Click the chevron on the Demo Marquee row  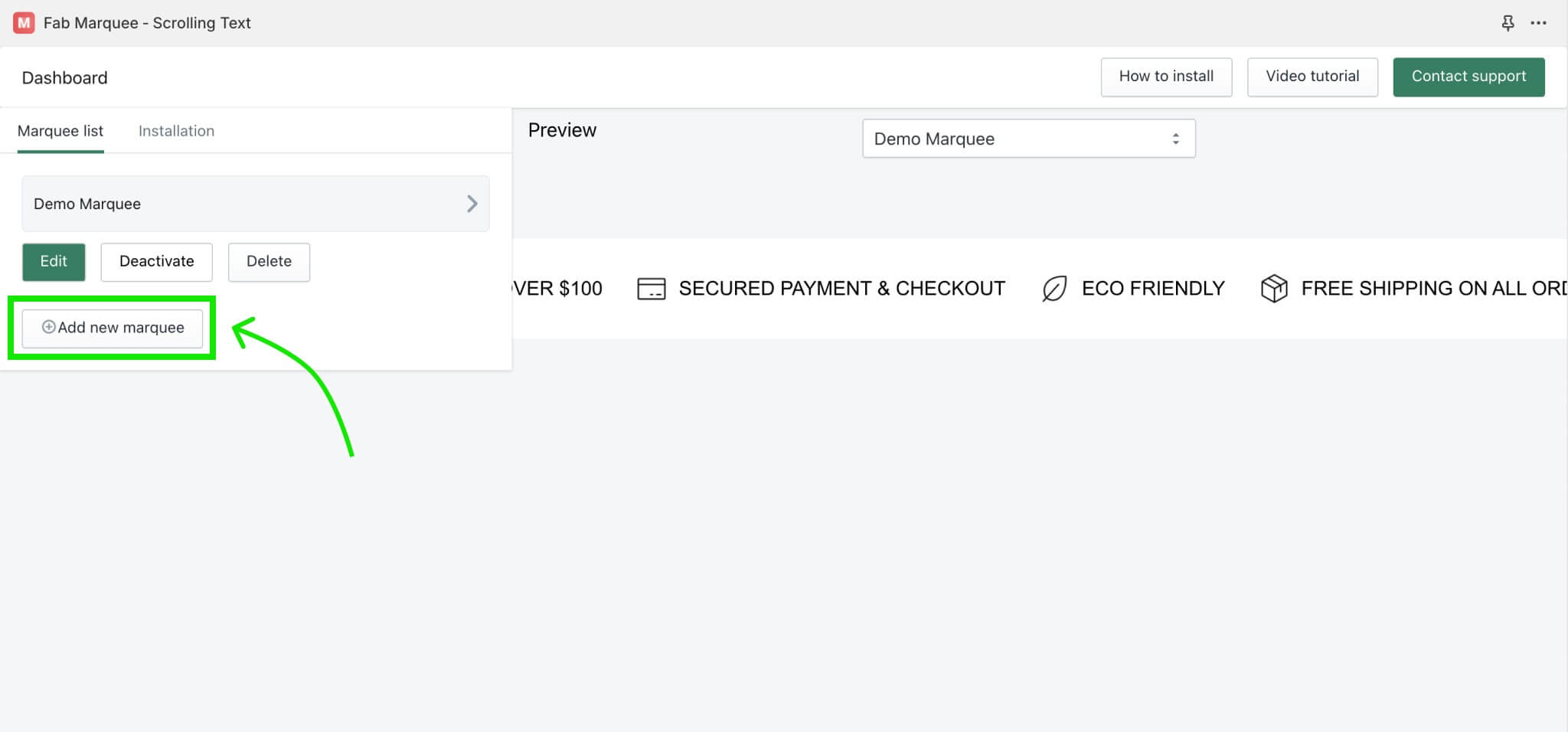[472, 203]
